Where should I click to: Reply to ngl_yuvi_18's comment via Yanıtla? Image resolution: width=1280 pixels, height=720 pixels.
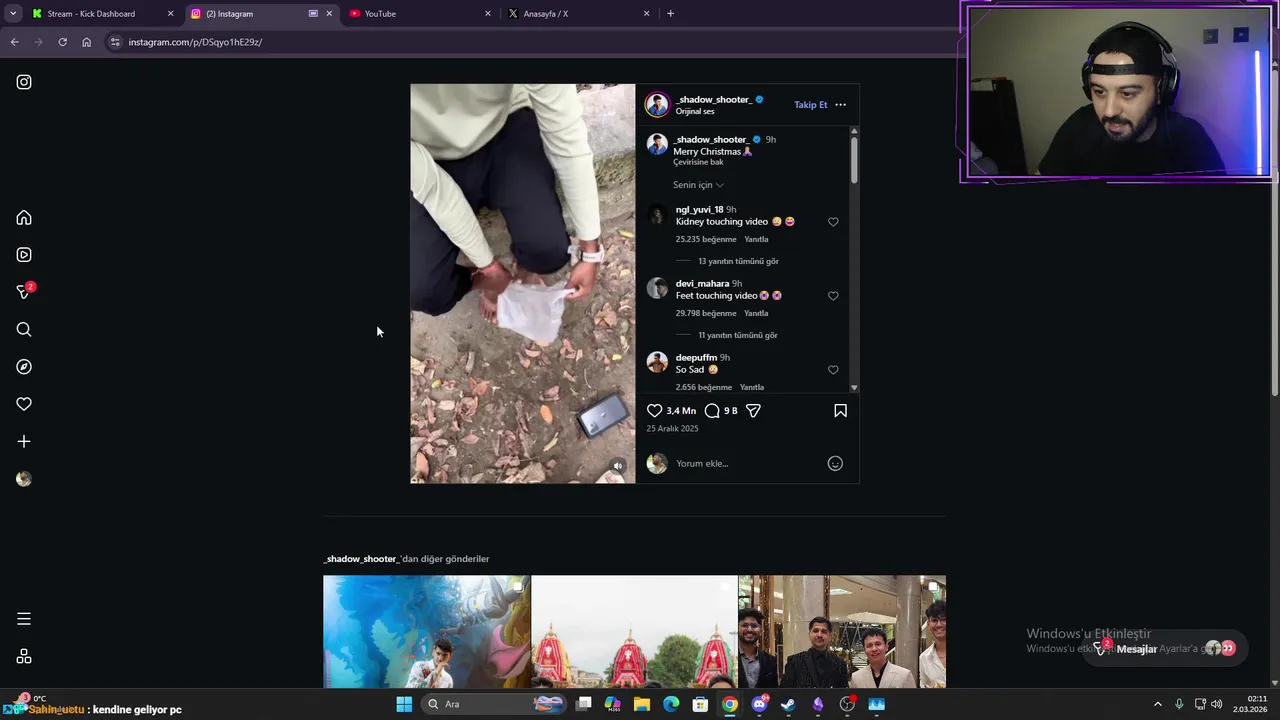coord(756,239)
